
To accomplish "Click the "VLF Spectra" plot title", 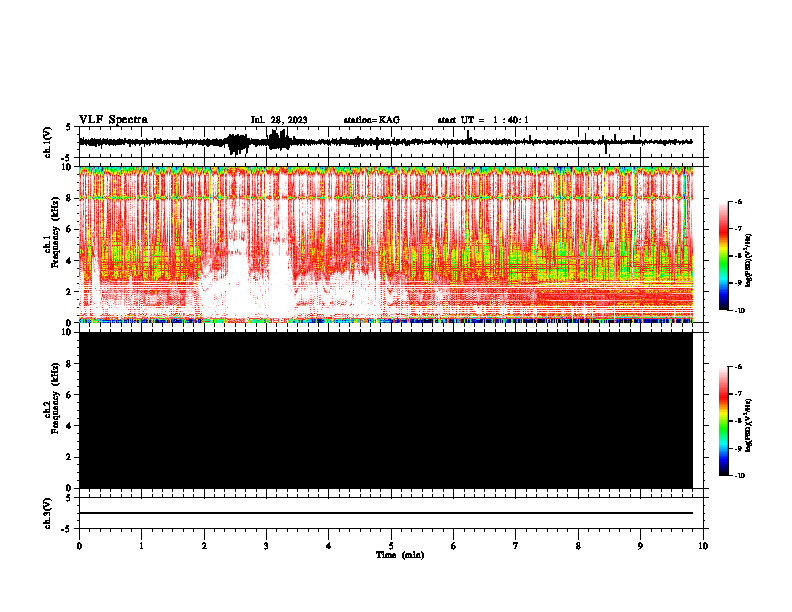I will click(x=113, y=120).
